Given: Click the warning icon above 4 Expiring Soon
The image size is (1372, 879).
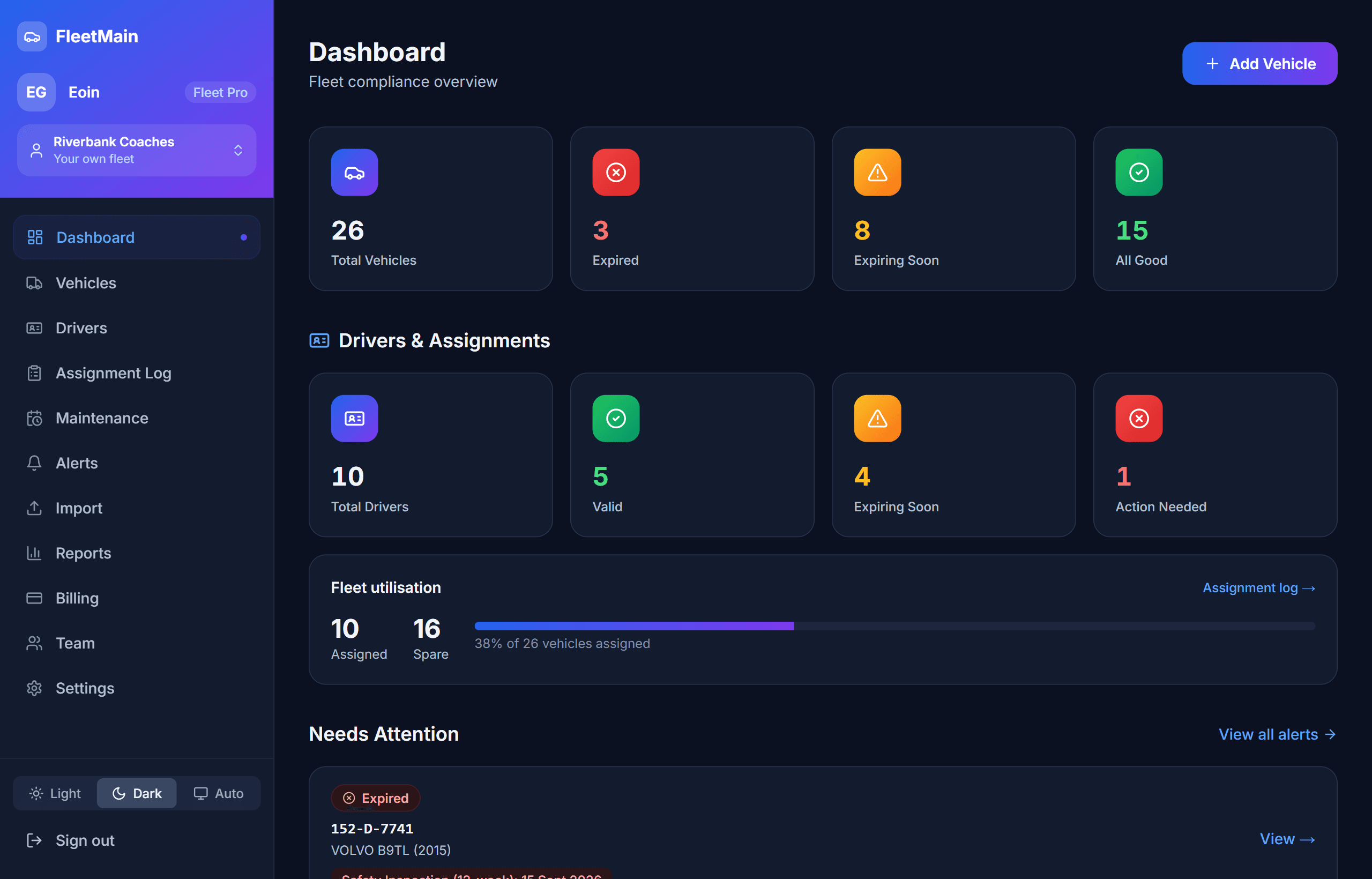Looking at the screenshot, I should pos(877,419).
